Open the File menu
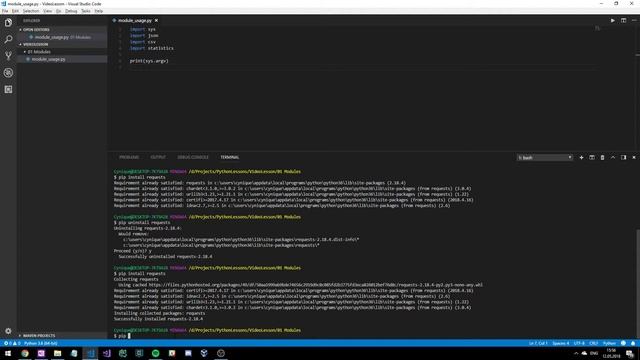Screen dimensions: 640x360 [5, 11]
